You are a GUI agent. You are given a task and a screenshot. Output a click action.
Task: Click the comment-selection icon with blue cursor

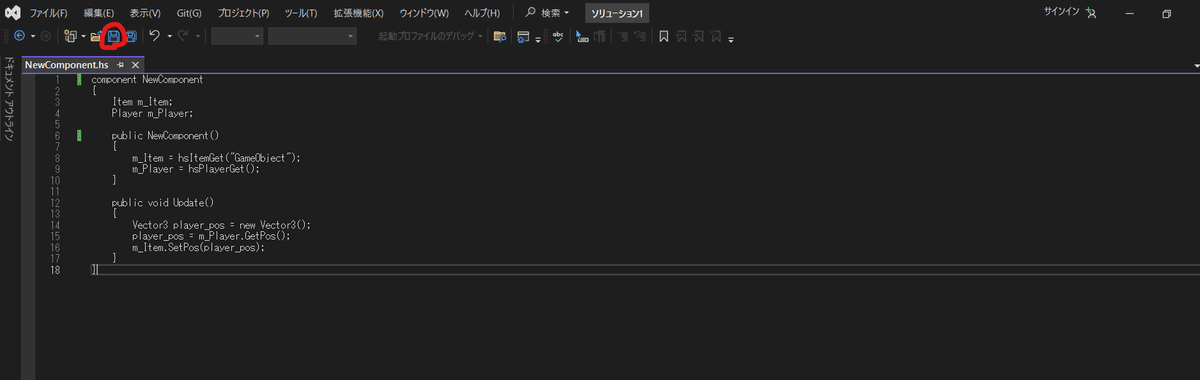(x=582, y=37)
